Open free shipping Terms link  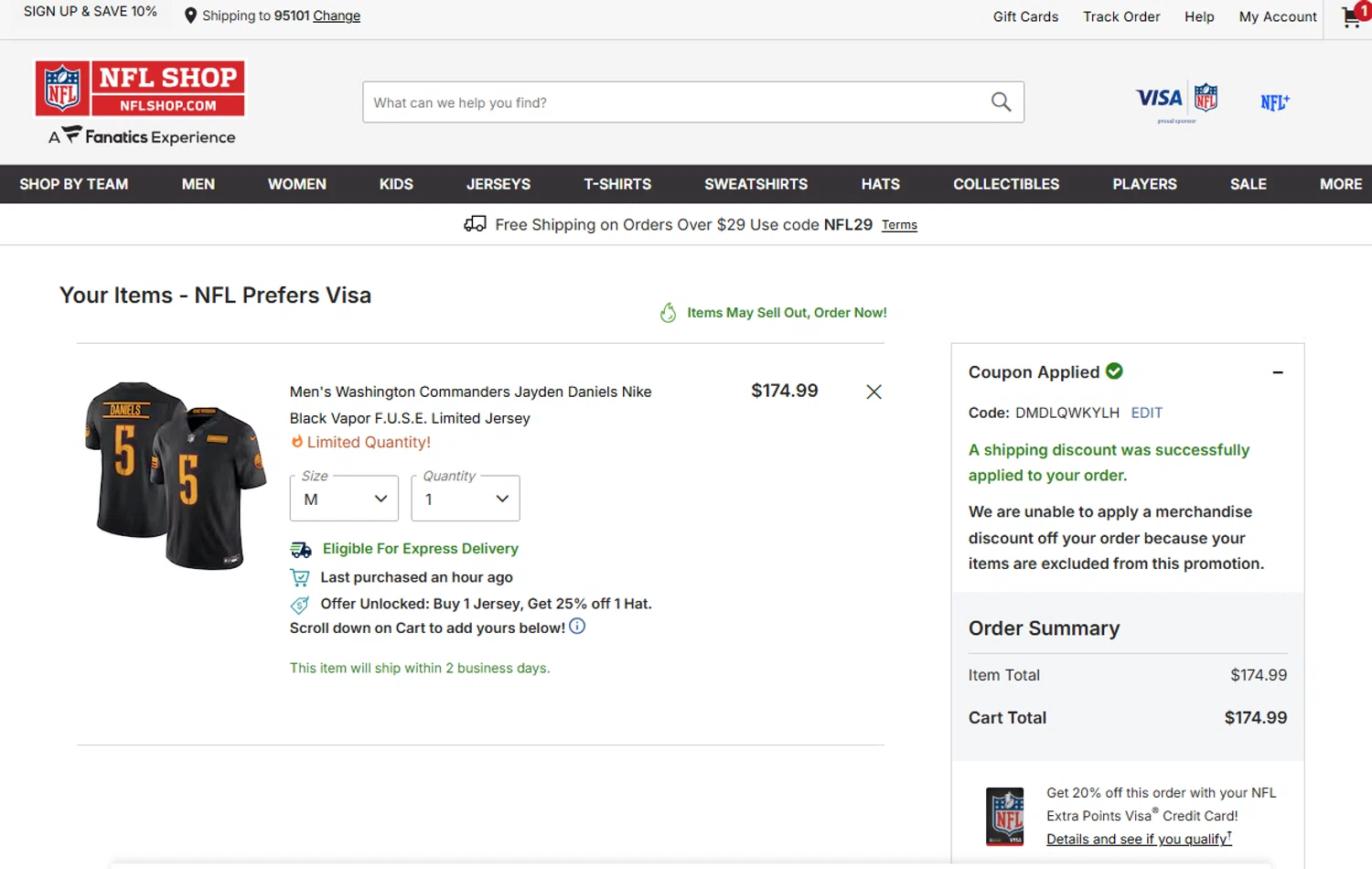pos(899,225)
